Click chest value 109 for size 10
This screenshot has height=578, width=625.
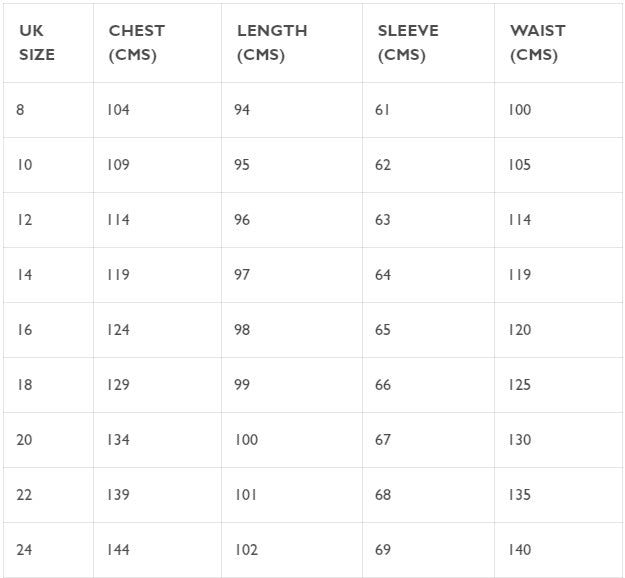click(x=118, y=165)
